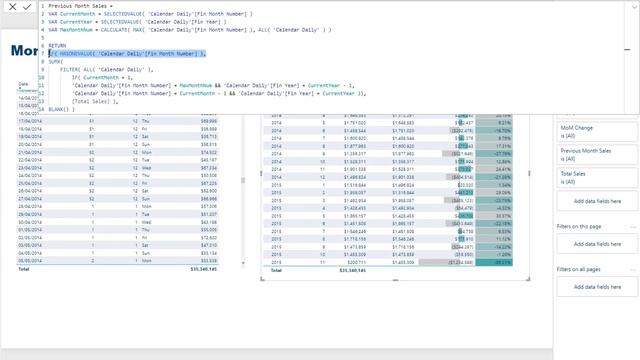The height and width of the screenshot is (360, 640).
Task: Click the highlighted IF( HASONEVALUE line in the formula
Action: (127, 53)
